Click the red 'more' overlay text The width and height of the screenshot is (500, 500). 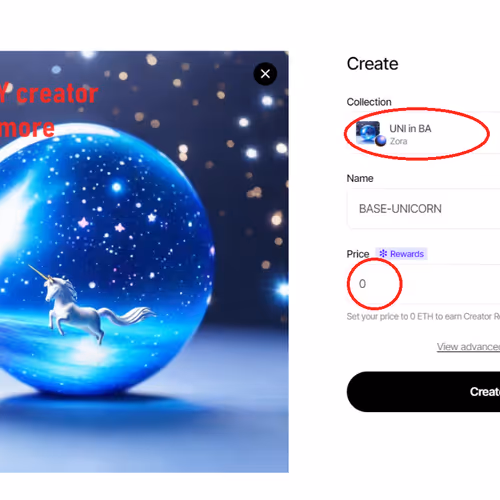(27, 128)
